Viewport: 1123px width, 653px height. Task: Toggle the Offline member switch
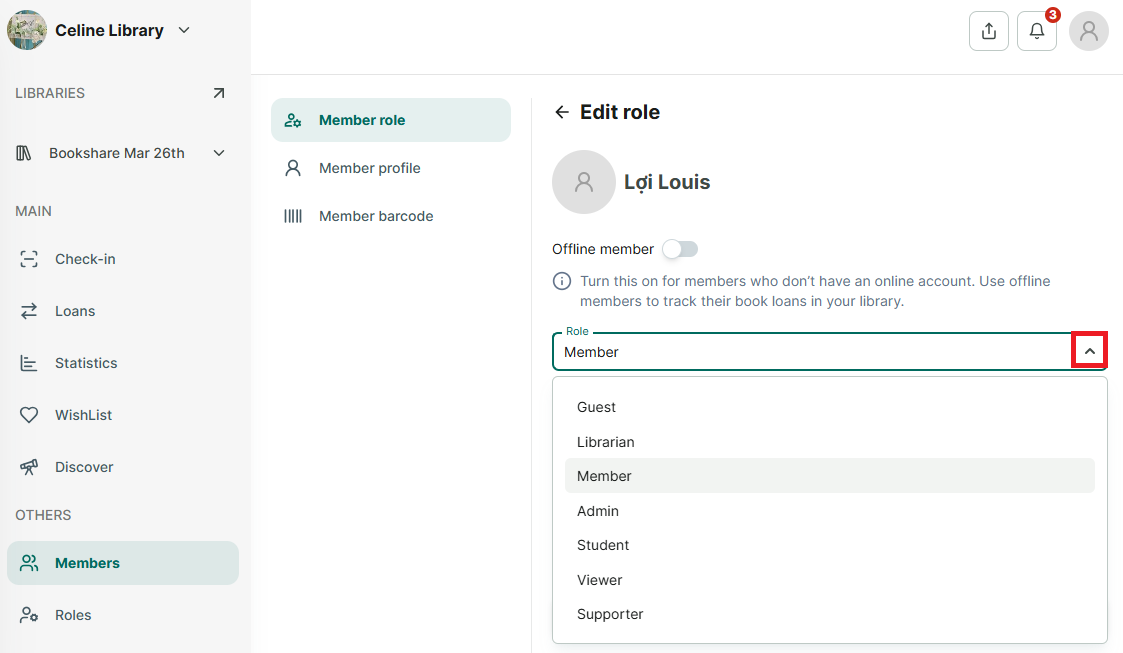click(x=680, y=248)
